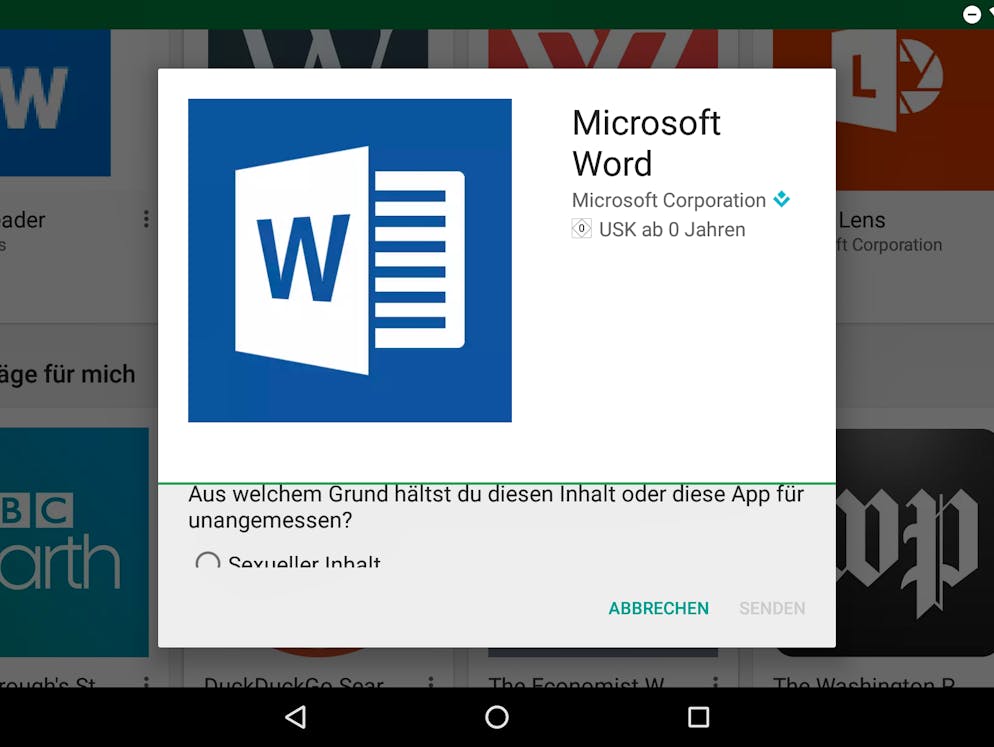Tap the top developer badge icon
This screenshot has height=747, width=994.
(x=782, y=199)
